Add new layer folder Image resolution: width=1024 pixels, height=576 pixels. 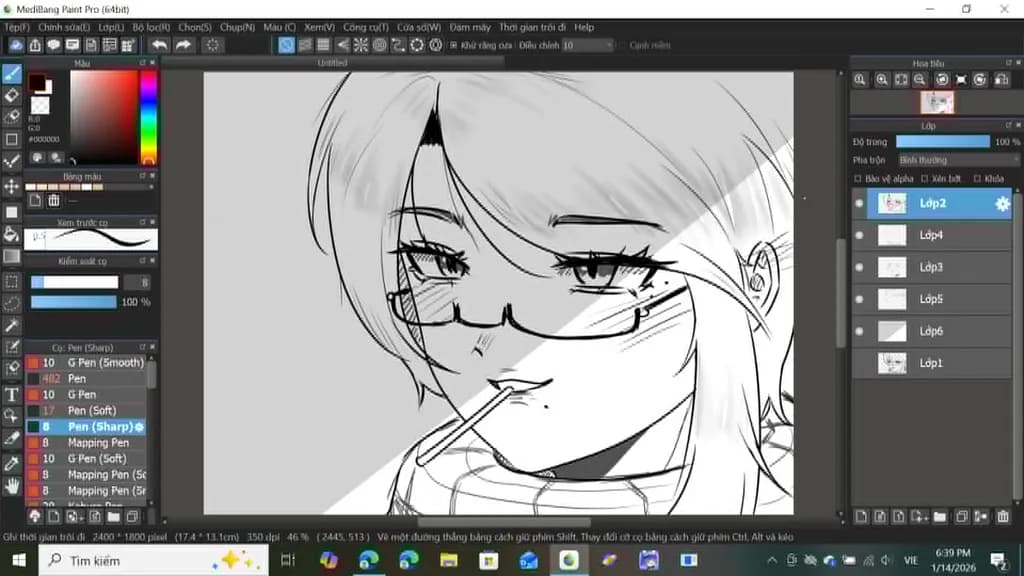(940, 517)
